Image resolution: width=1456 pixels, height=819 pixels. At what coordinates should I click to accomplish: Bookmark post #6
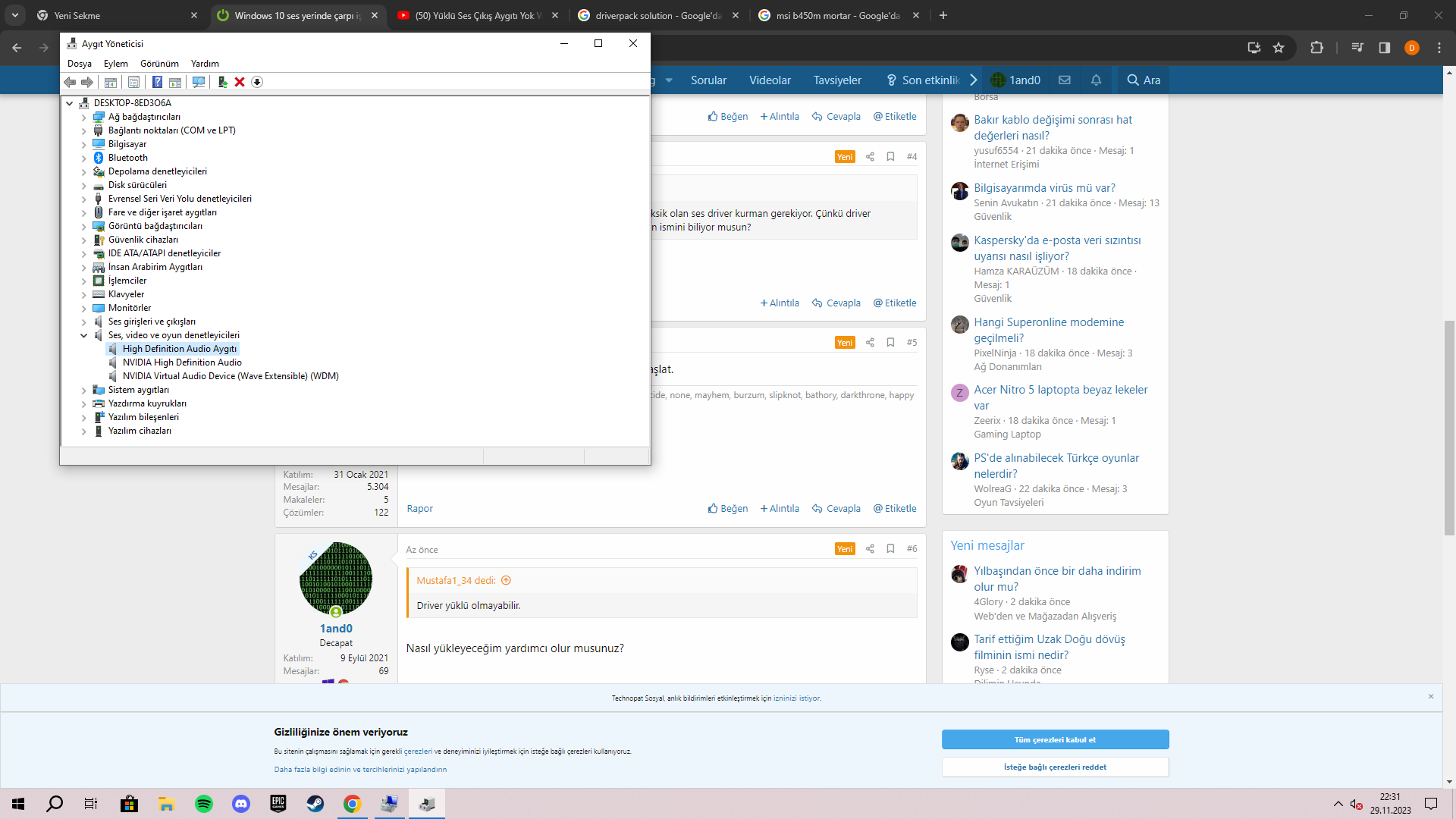890,548
